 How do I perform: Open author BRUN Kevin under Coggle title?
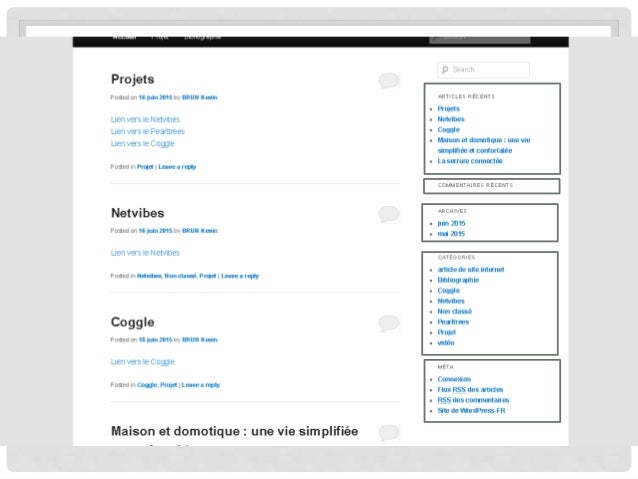[200, 340]
